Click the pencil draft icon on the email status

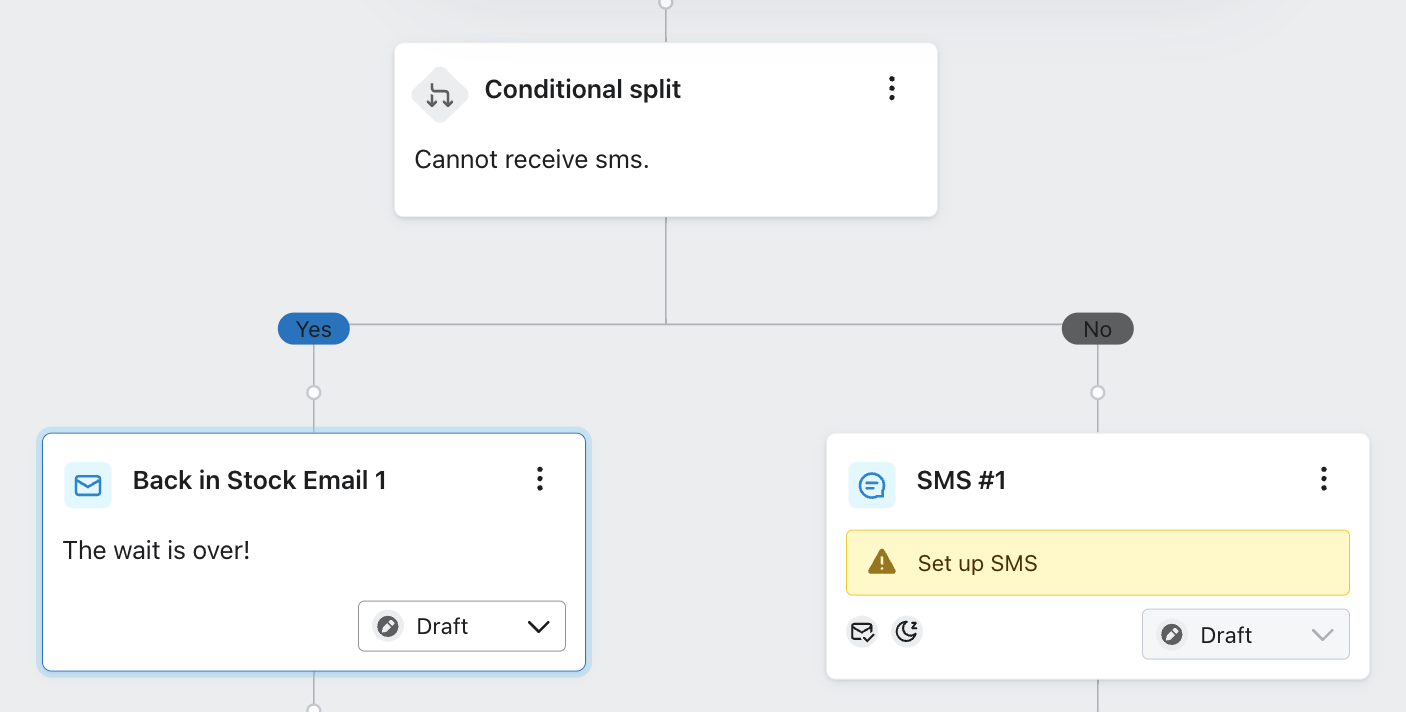(388, 626)
